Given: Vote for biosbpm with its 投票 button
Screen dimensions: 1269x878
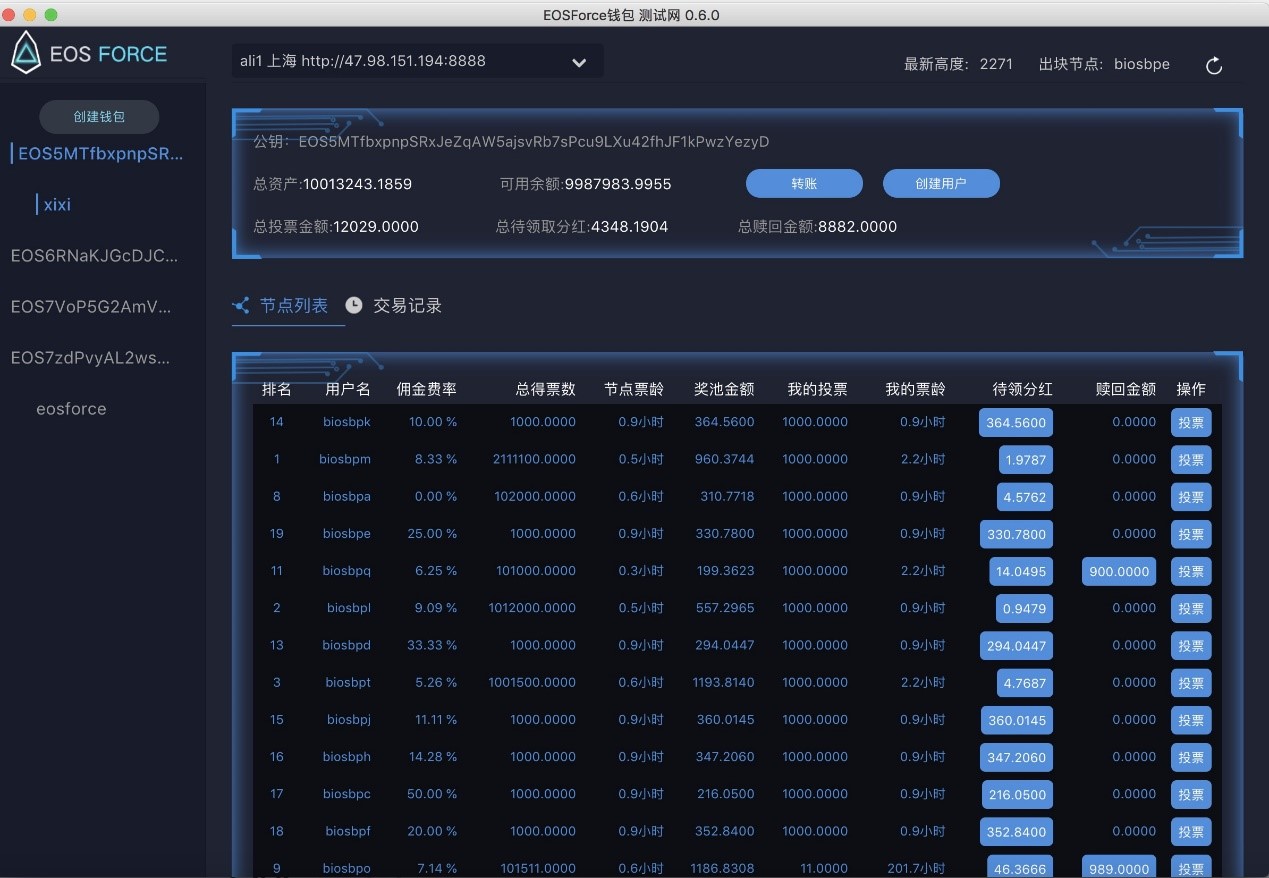Looking at the screenshot, I should pos(1191,460).
